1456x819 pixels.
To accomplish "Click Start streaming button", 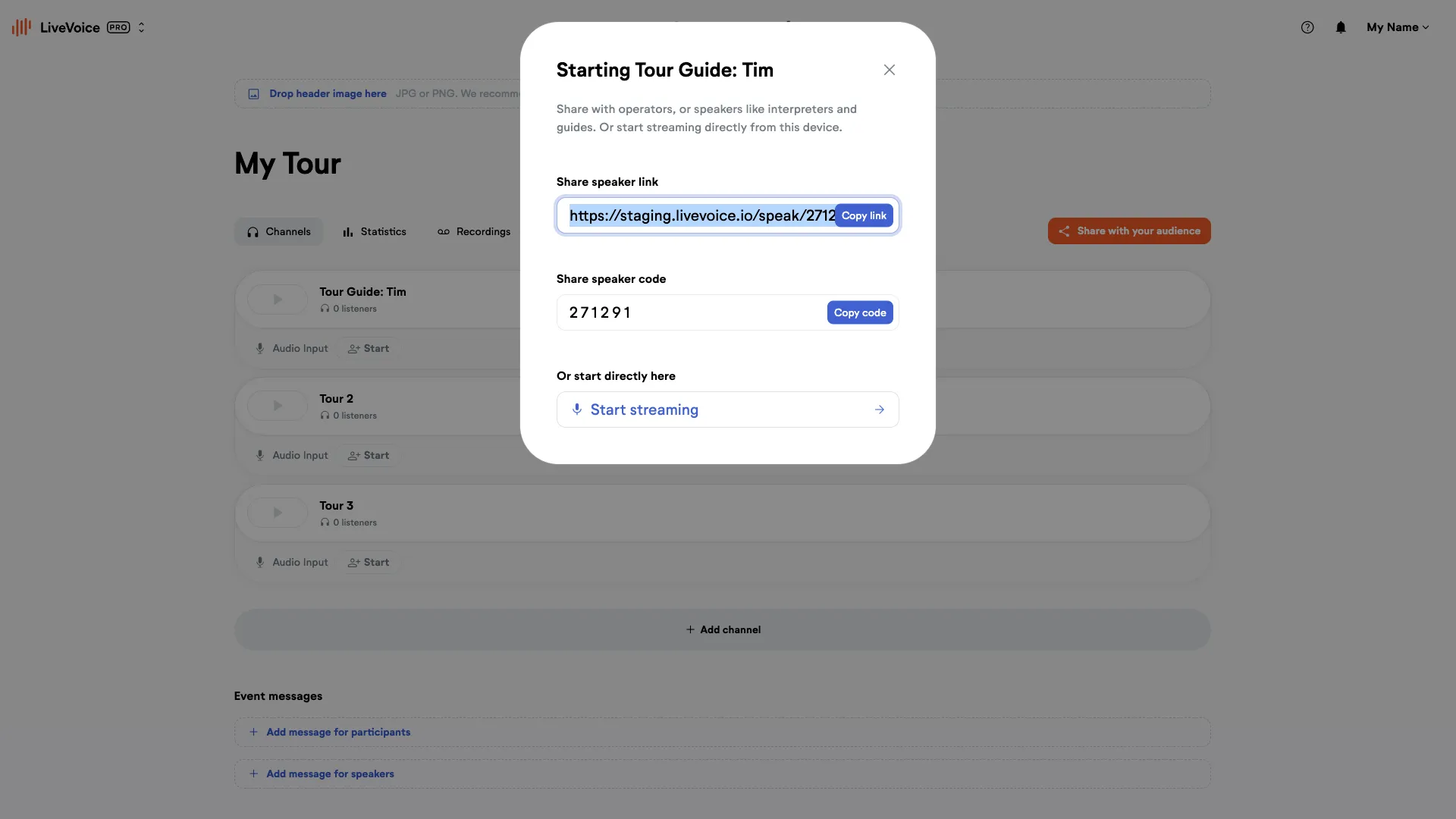I will [x=728, y=409].
